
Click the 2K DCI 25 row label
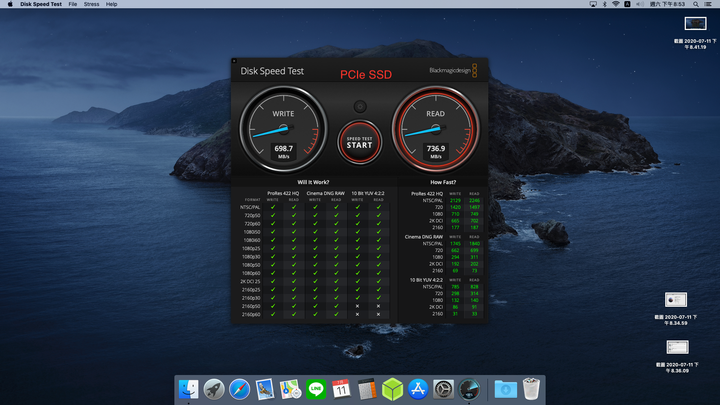pyautogui.click(x=250, y=281)
